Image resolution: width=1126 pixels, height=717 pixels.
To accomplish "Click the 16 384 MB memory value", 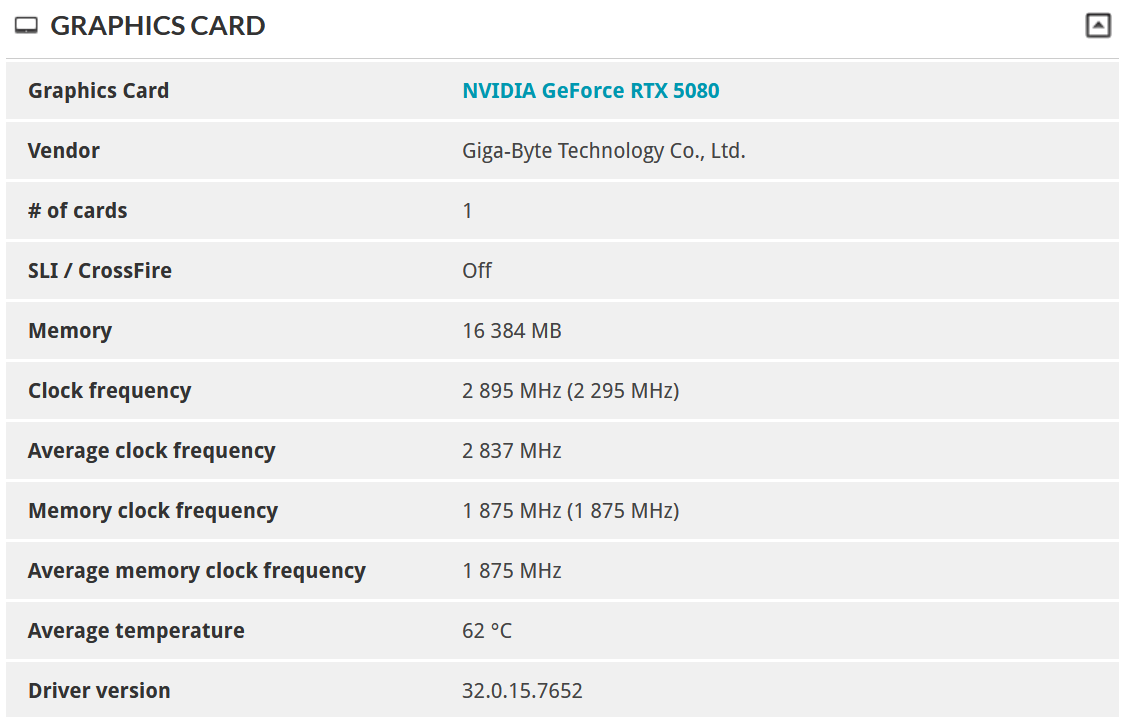I will pos(511,331).
